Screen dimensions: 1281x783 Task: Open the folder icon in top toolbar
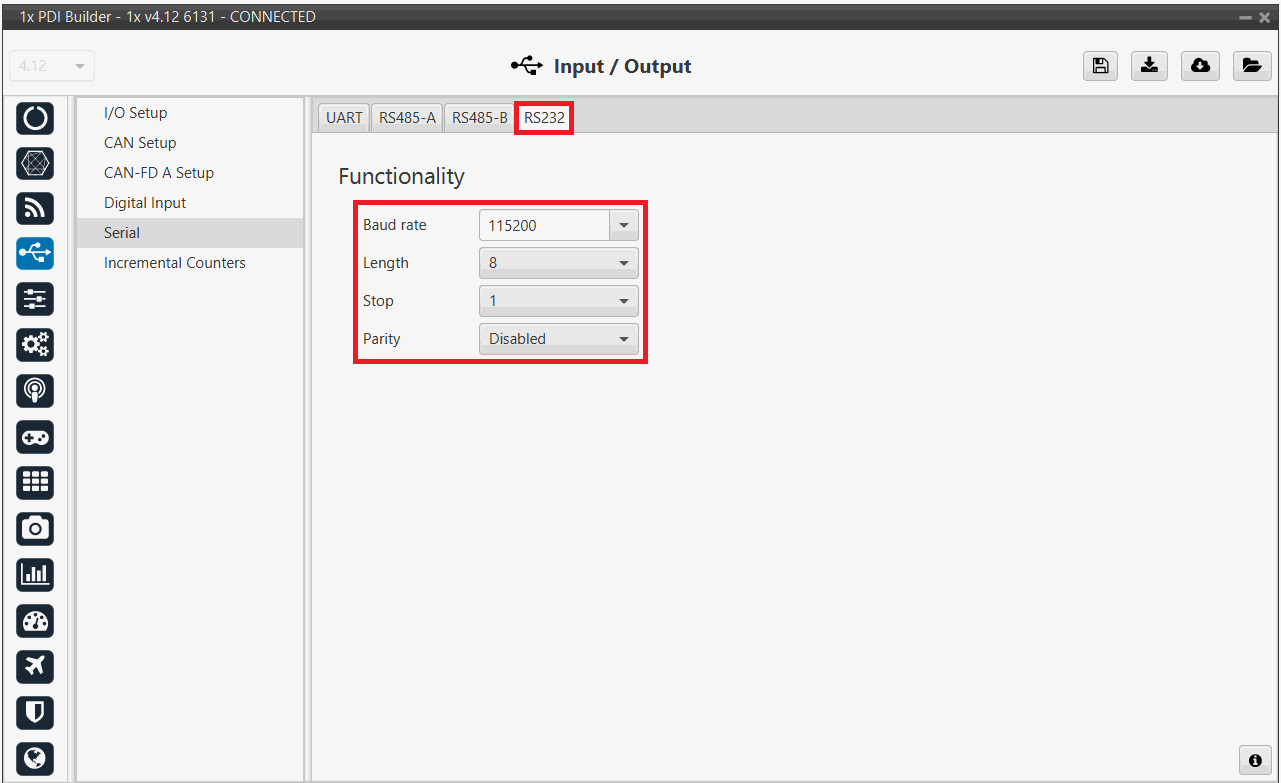pyautogui.click(x=1251, y=66)
